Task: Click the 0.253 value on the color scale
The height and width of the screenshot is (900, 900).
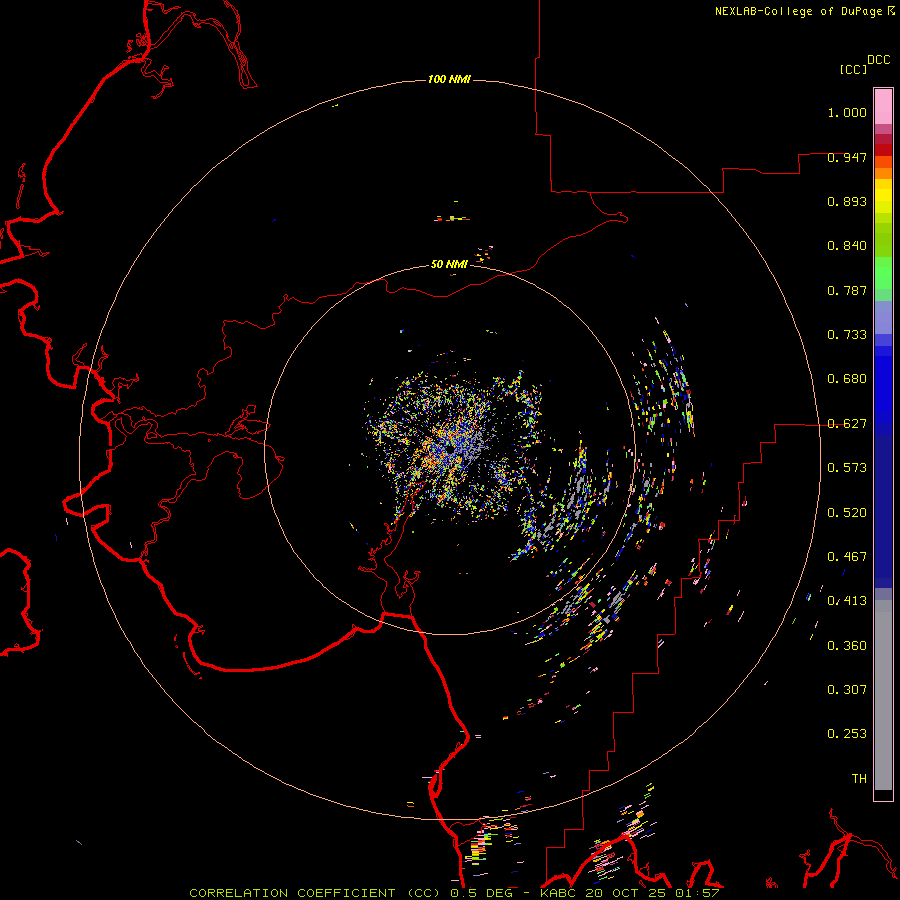Action: tap(847, 734)
